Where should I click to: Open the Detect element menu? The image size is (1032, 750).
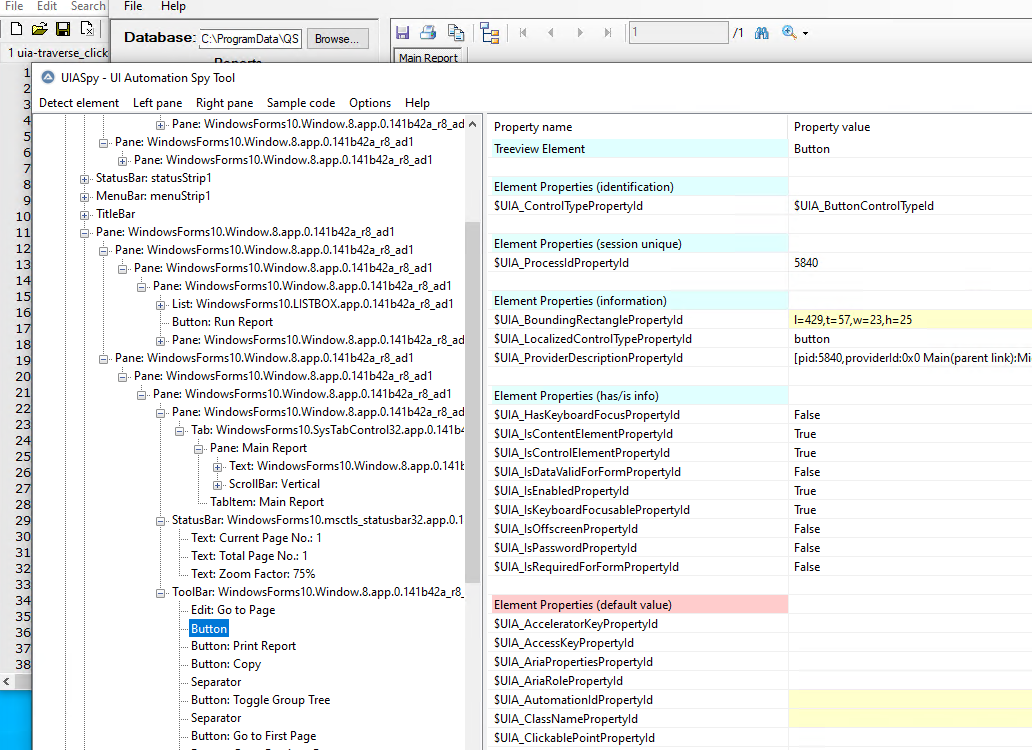click(x=79, y=103)
